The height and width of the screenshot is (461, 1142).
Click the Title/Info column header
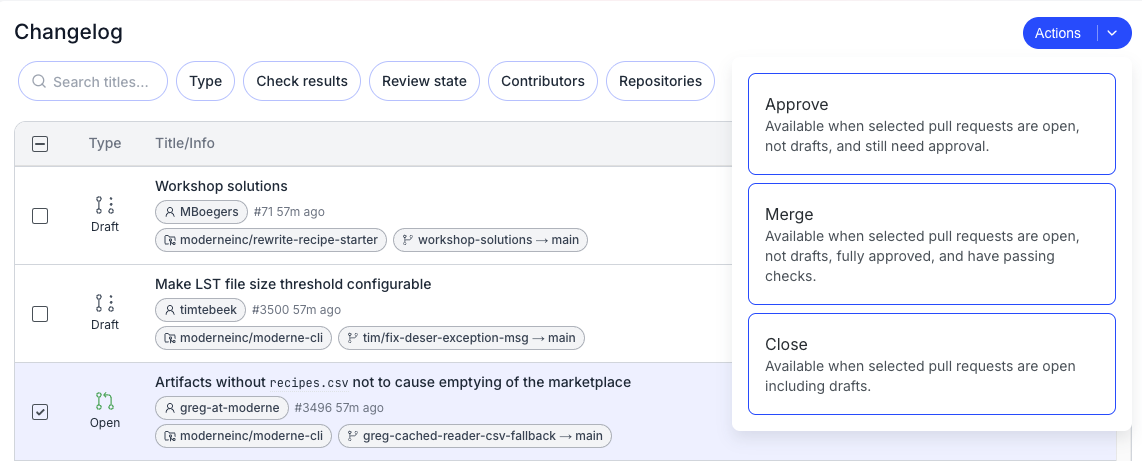click(x=185, y=143)
